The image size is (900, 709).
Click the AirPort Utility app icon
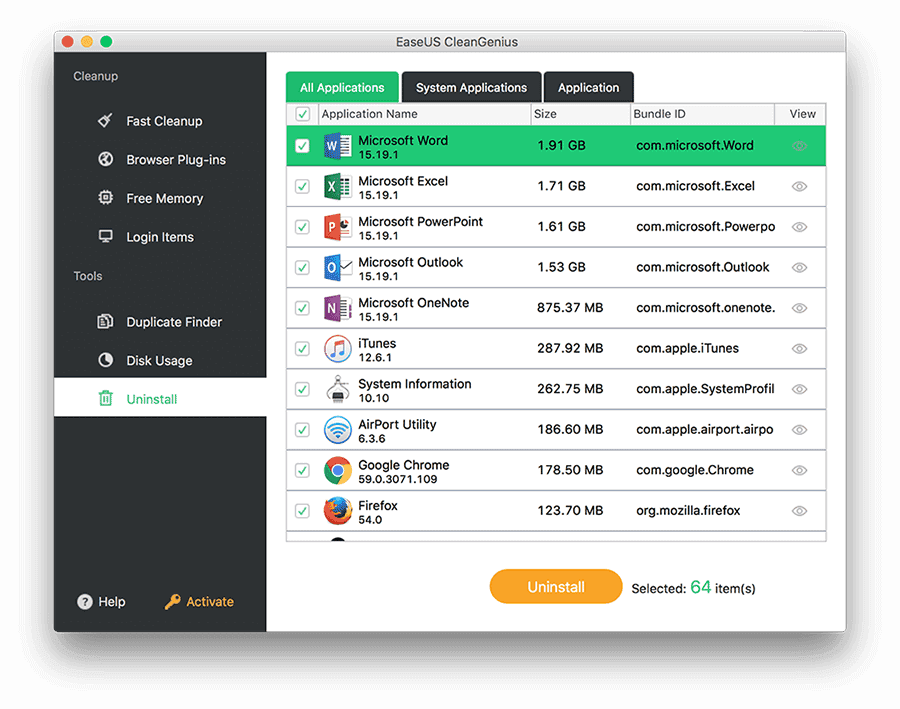(x=338, y=430)
